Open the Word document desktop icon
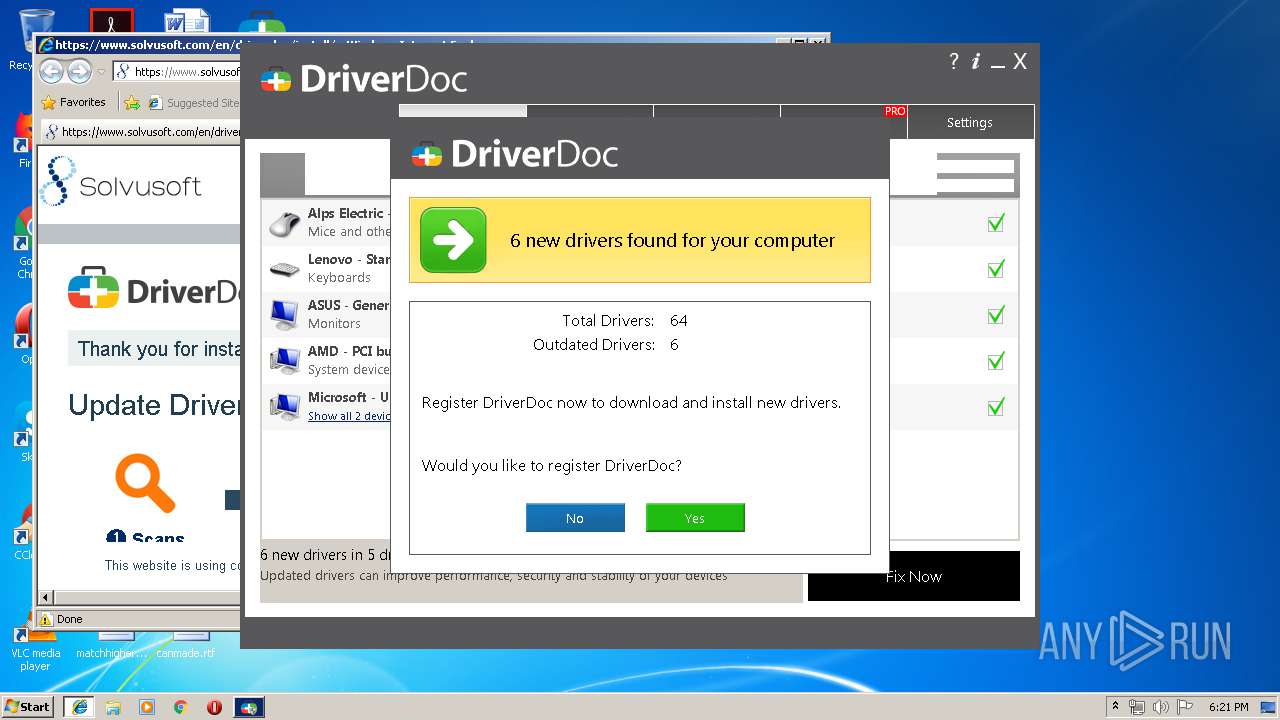 tap(186, 22)
